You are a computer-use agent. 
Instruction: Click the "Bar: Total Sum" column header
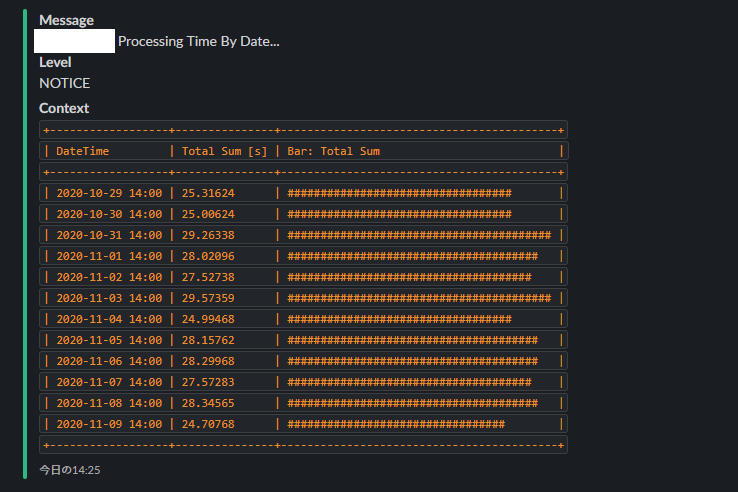coord(334,151)
